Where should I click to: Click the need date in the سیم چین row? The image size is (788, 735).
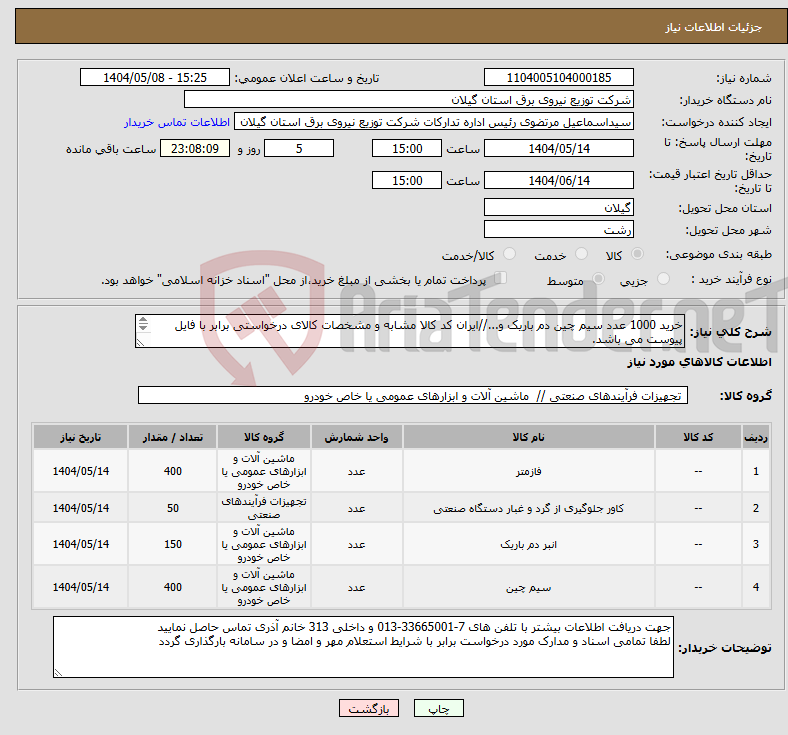[x=80, y=587]
